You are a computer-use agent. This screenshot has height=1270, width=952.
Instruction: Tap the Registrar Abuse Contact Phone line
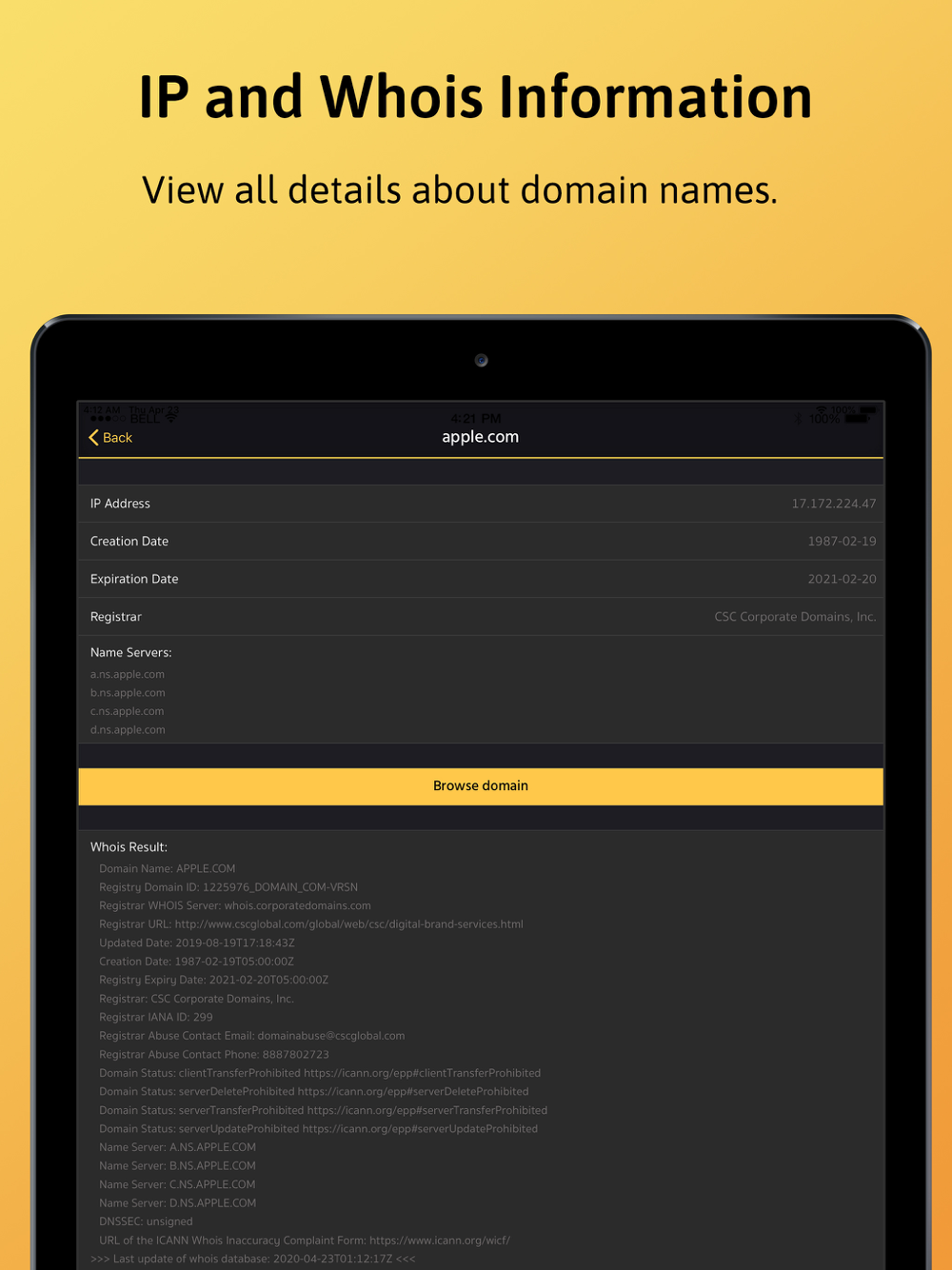214,1054
